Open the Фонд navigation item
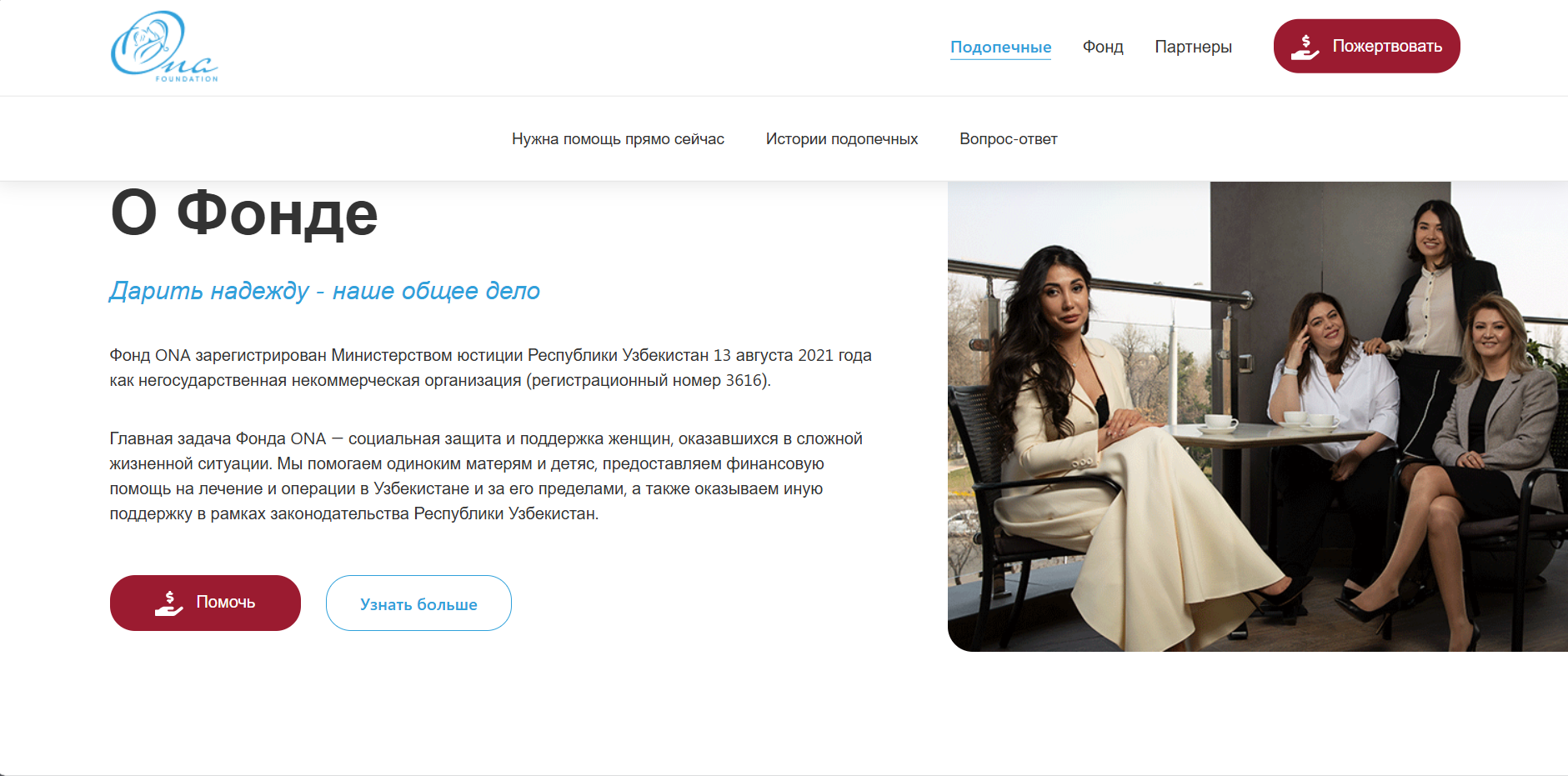This screenshot has width=1568, height=776. point(1103,47)
